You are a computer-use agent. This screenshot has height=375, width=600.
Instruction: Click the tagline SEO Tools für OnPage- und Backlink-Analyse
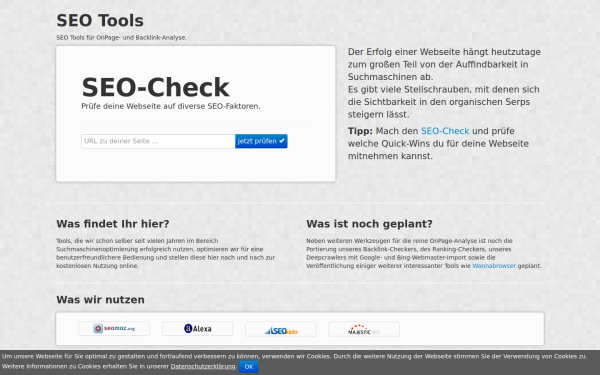(121, 38)
